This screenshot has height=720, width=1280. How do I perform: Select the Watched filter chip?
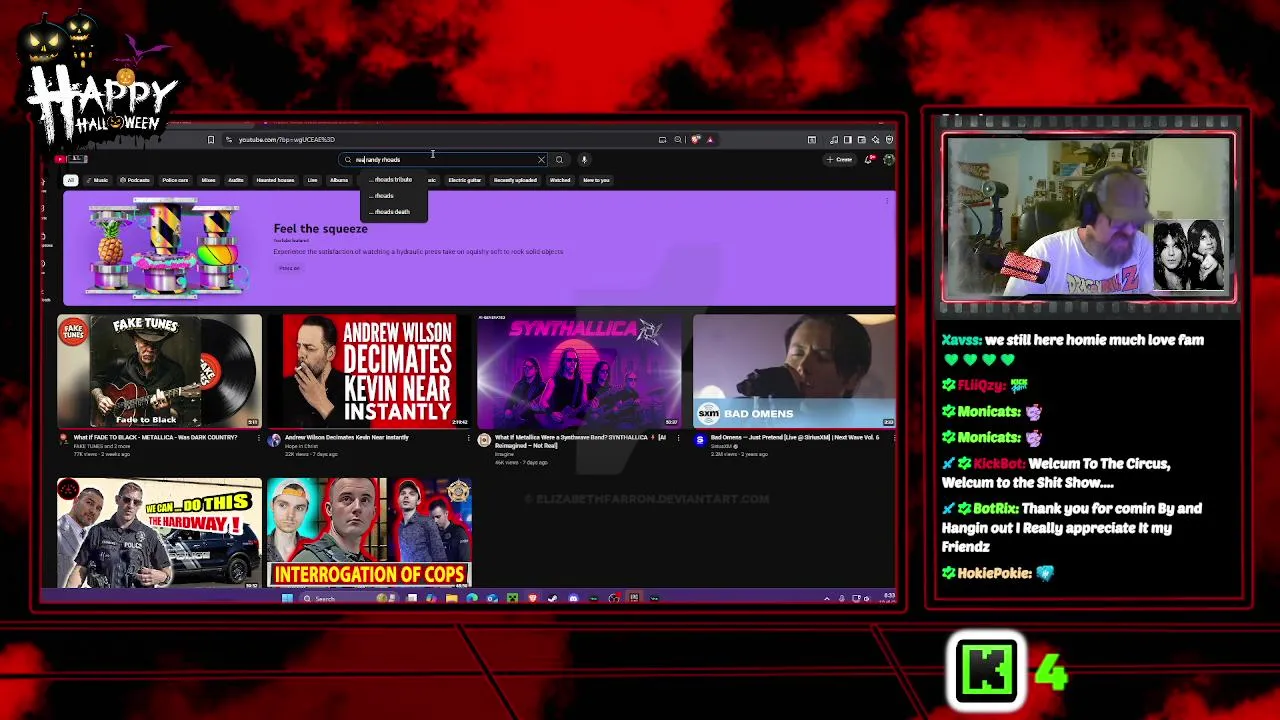[x=560, y=180]
